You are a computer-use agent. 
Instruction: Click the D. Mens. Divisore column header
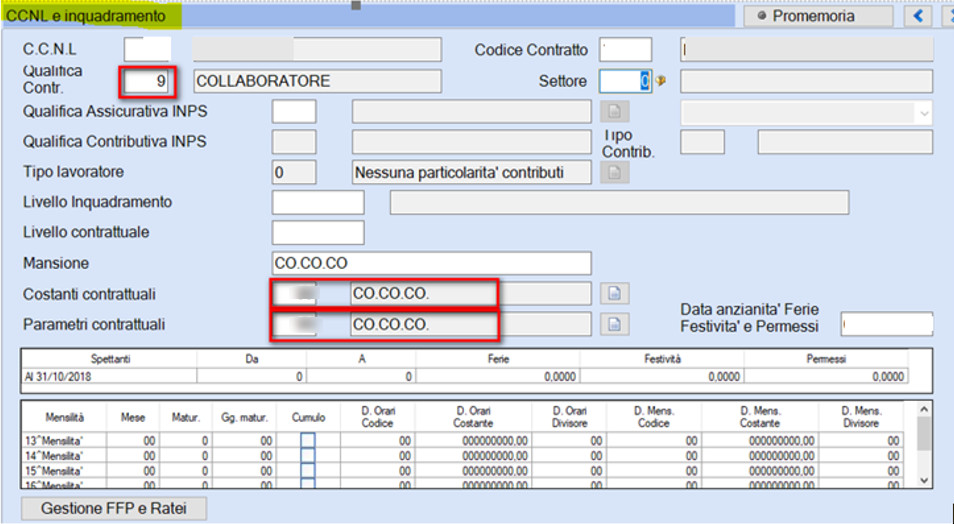tap(862, 417)
